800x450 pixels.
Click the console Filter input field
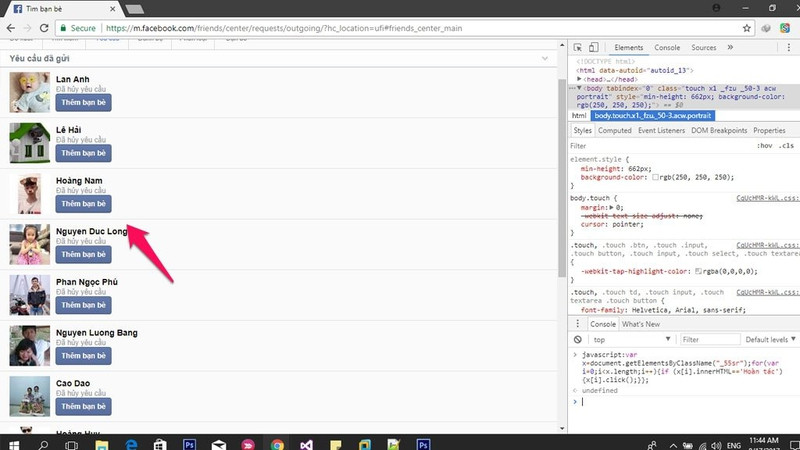(x=710, y=340)
